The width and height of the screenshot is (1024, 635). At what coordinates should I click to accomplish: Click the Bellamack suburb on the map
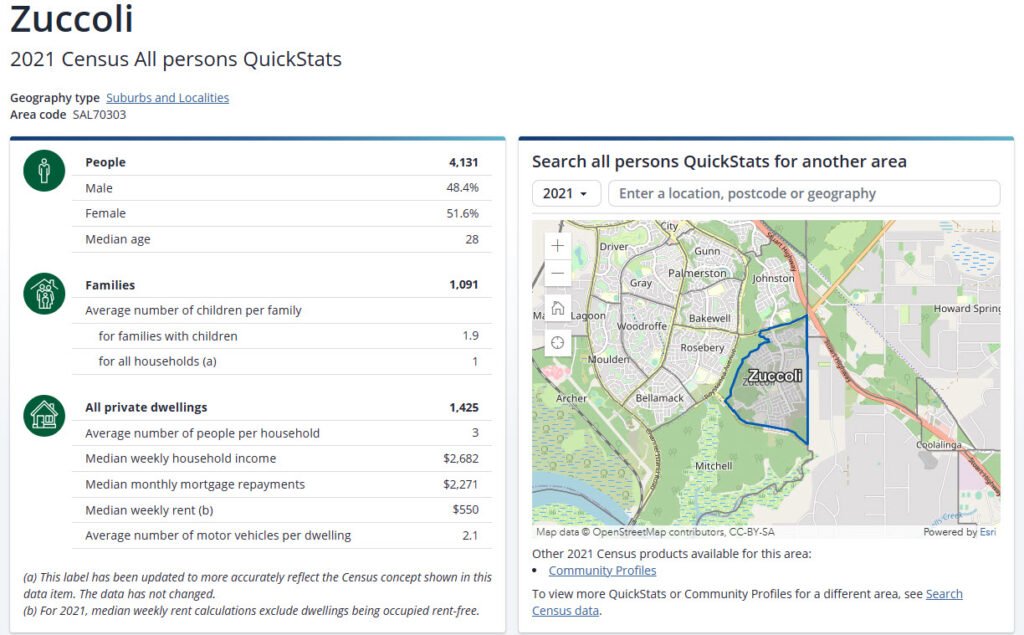659,398
